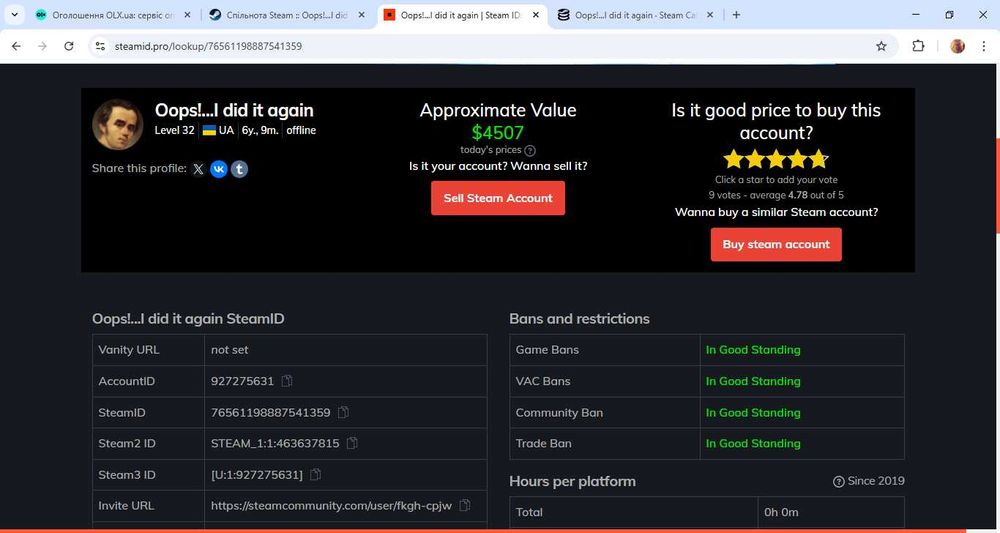Select the $4507 approximate value
The width and height of the screenshot is (1000, 533).
[x=498, y=133]
